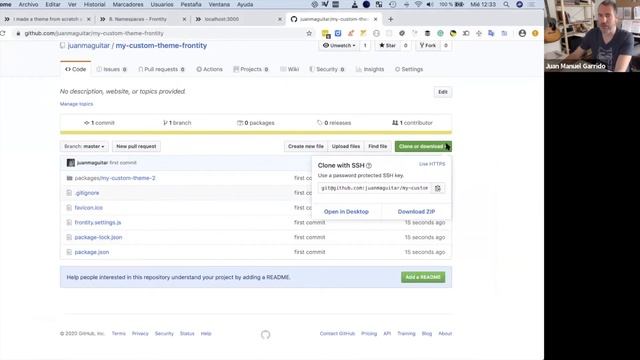Click Create new file button
Screen dimensions: 640x360
[306, 146]
